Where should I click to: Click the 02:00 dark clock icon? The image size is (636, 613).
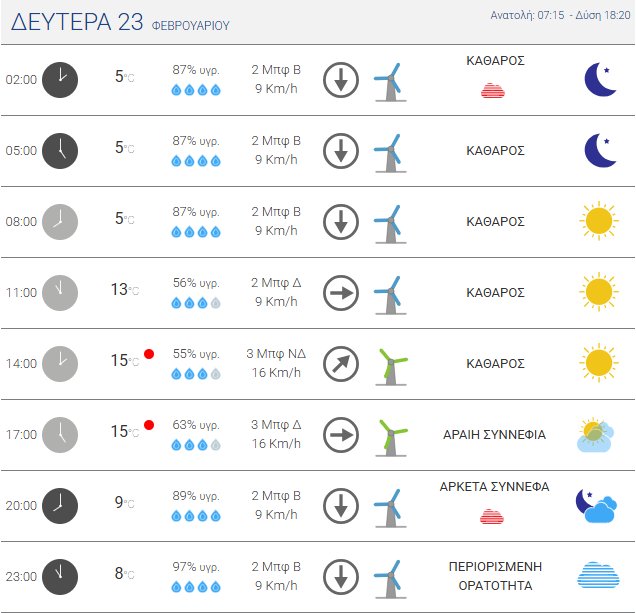pyautogui.click(x=60, y=79)
